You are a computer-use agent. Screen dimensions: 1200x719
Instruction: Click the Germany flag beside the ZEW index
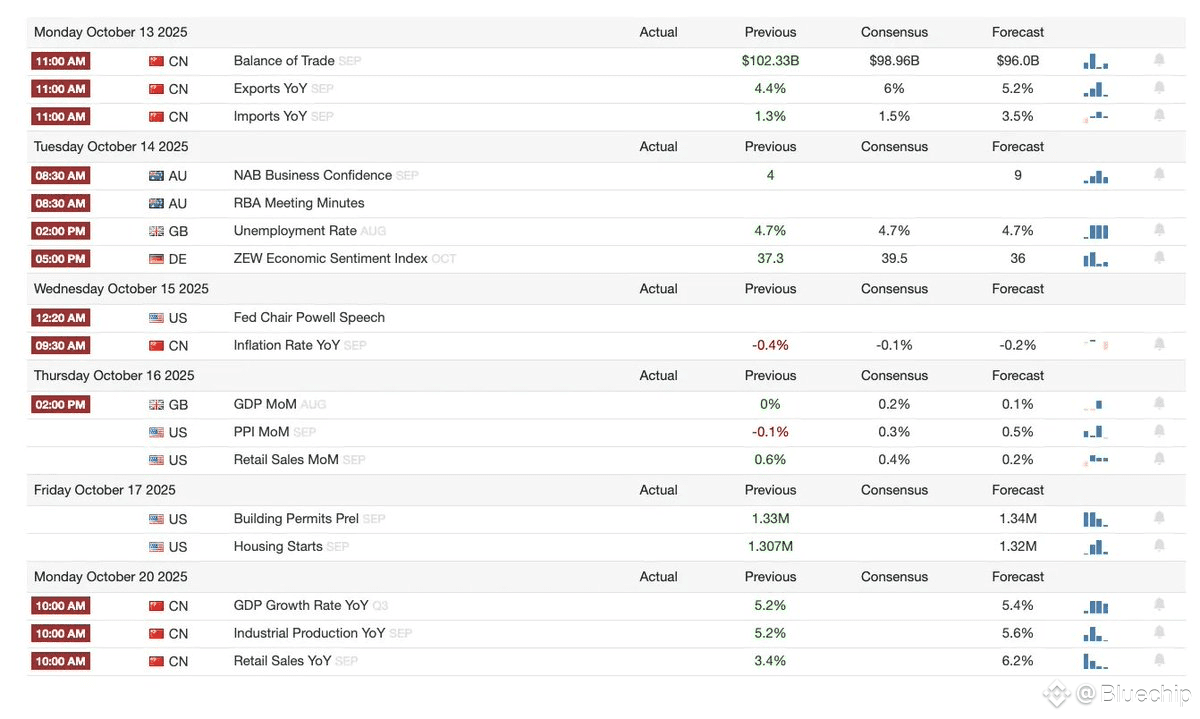pos(156,259)
